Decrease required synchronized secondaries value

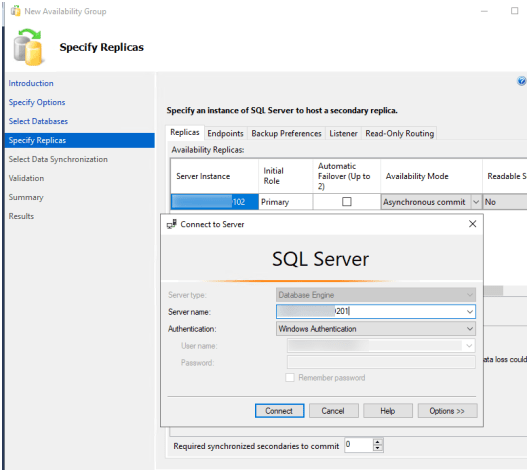378,448
